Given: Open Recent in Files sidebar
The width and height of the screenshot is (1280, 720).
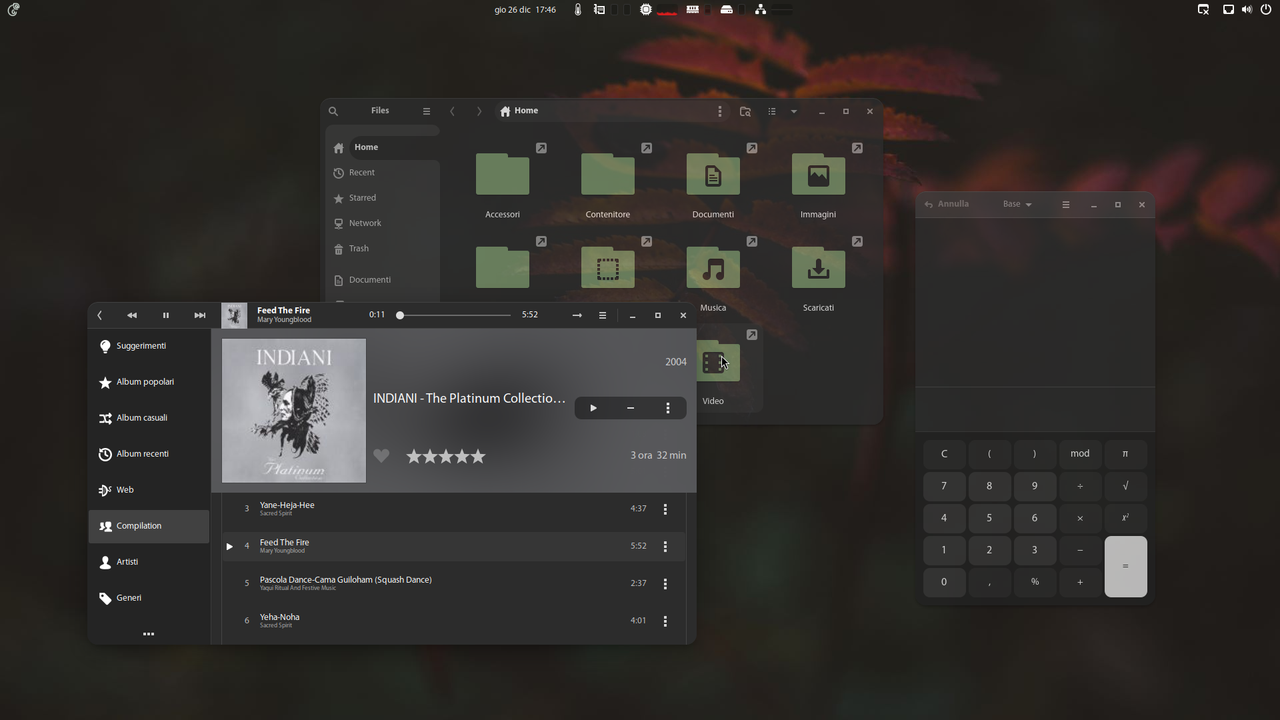Looking at the screenshot, I should [384, 173].
